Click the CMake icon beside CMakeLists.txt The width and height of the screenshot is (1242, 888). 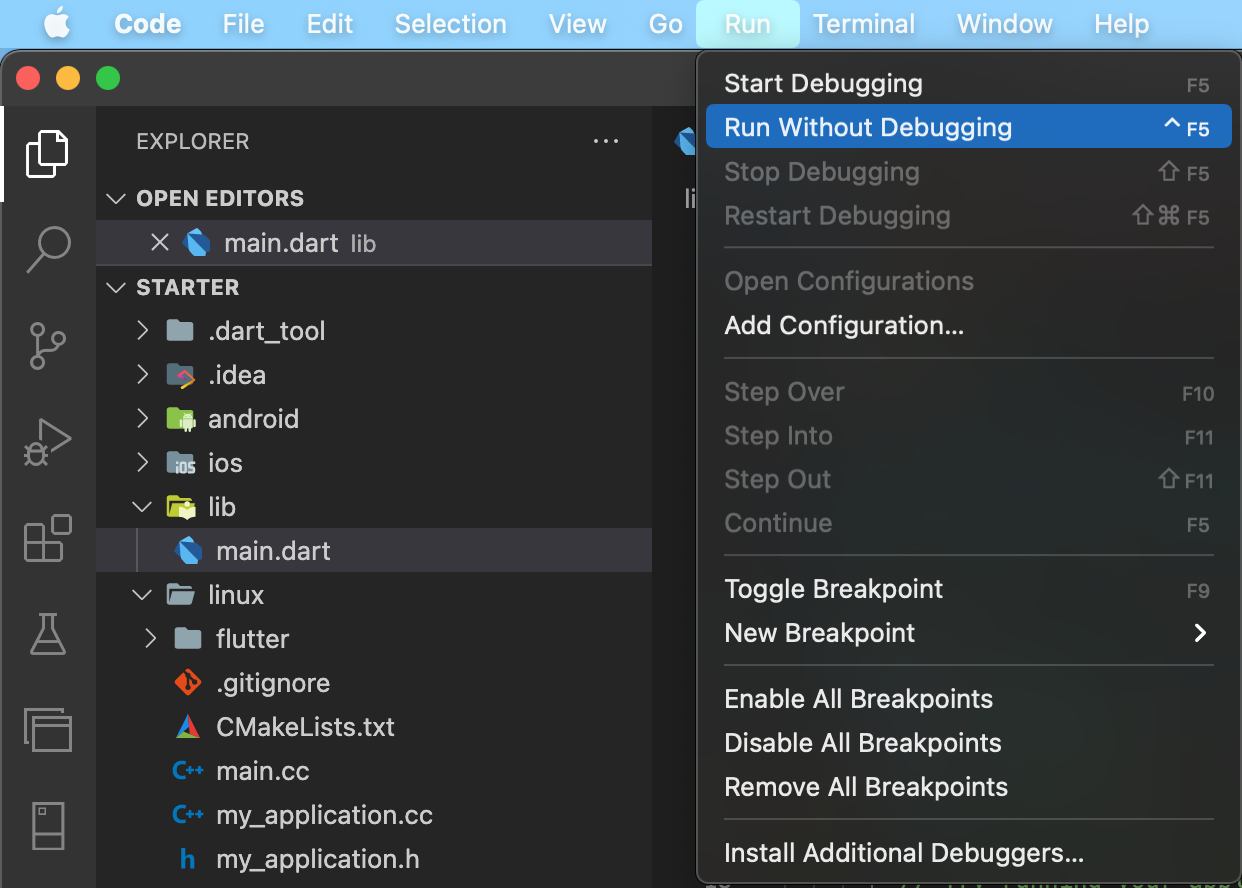coord(188,727)
